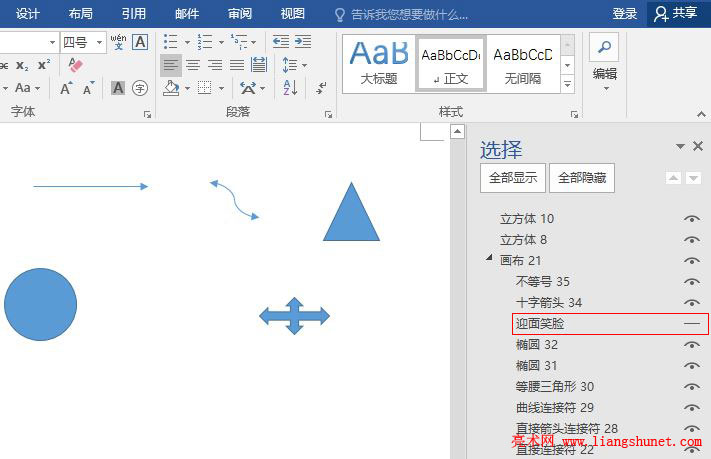Screen dimensions: 711x459
Task: Click the paragraph borders icon
Action: click(205, 88)
